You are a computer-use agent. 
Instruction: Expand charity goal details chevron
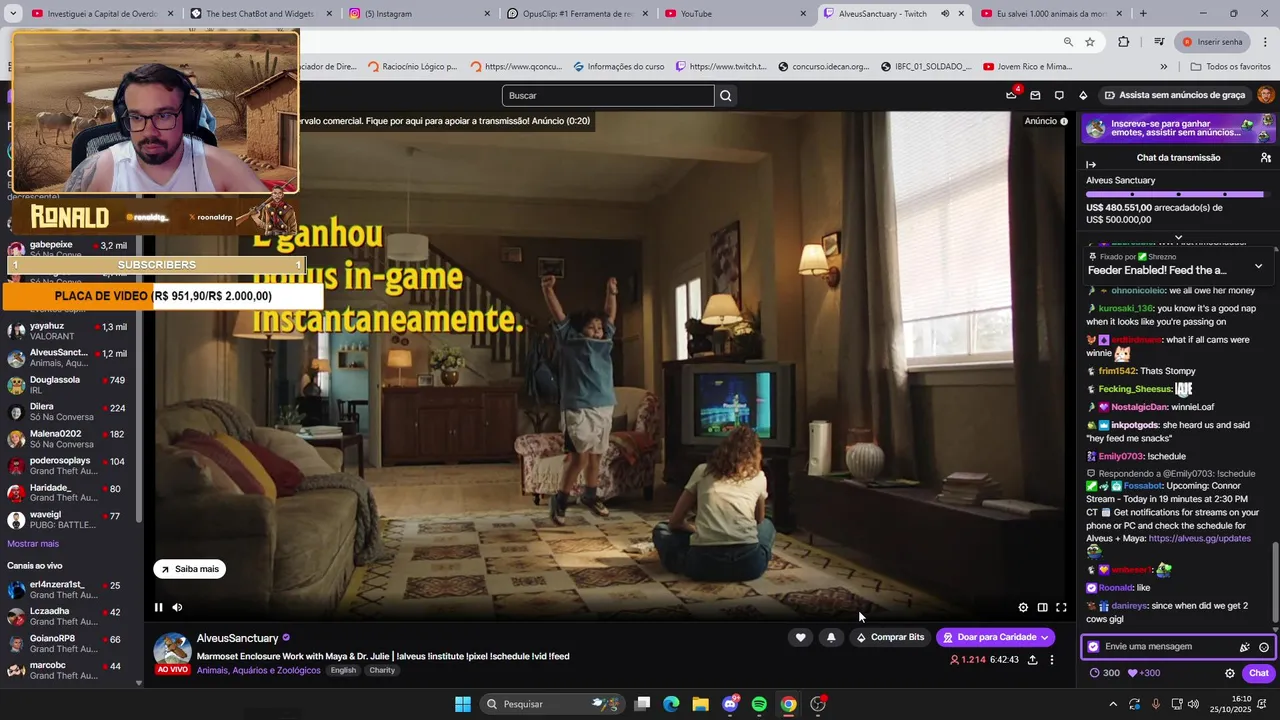[x=1178, y=238]
